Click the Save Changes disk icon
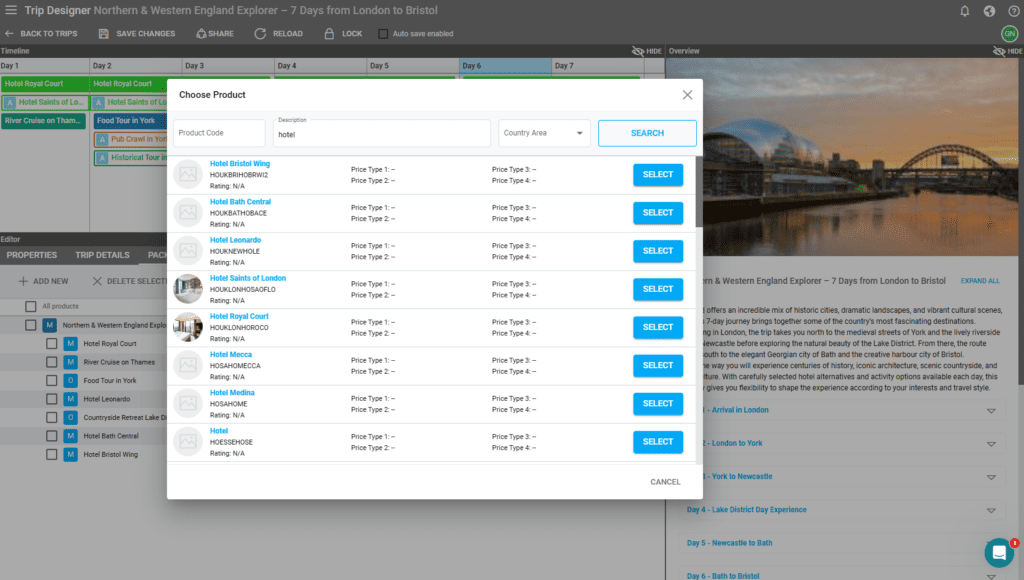This screenshot has width=1024, height=580. point(104,34)
